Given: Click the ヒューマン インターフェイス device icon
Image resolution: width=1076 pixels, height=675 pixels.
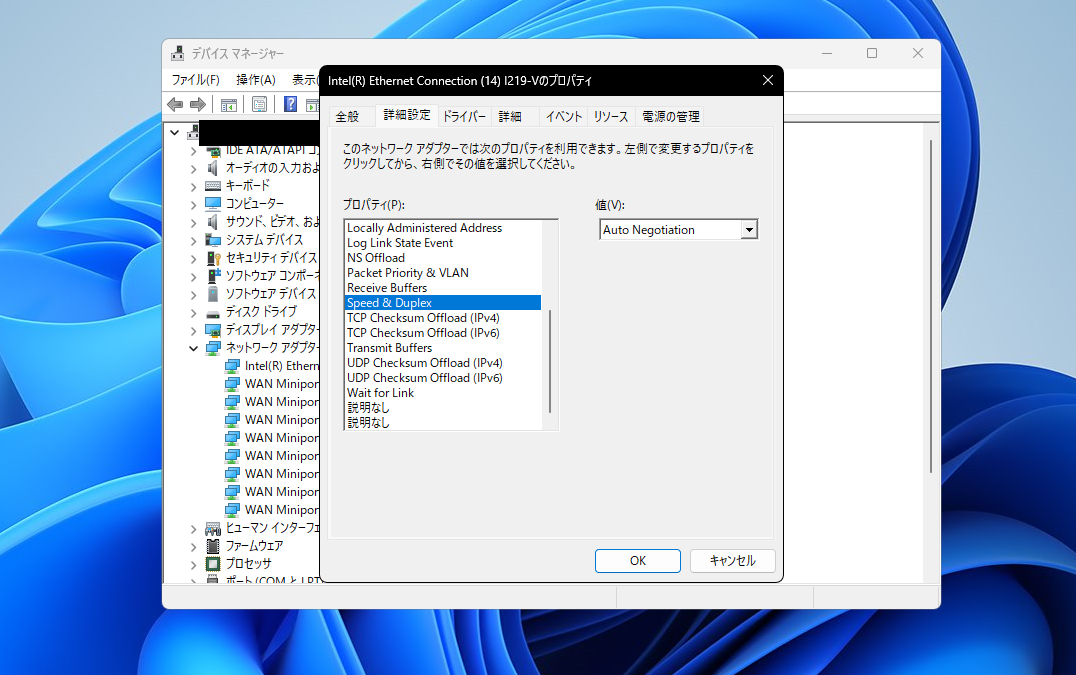Looking at the screenshot, I should coord(213,528).
